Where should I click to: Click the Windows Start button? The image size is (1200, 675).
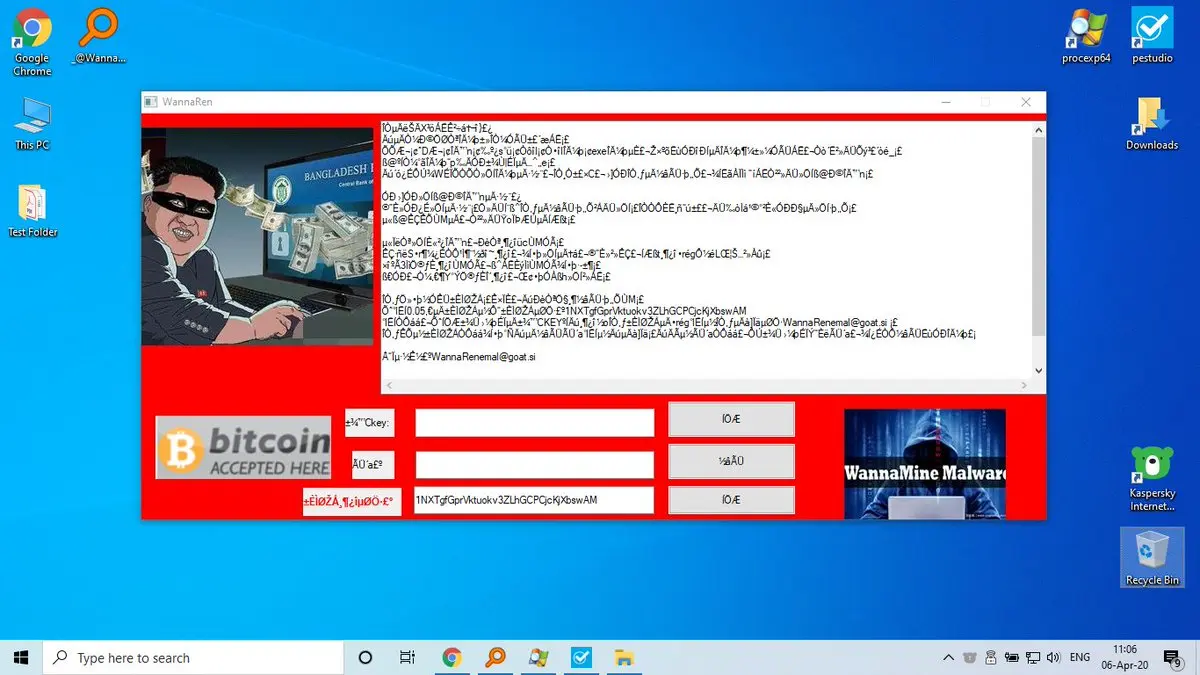pyautogui.click(x=22, y=657)
